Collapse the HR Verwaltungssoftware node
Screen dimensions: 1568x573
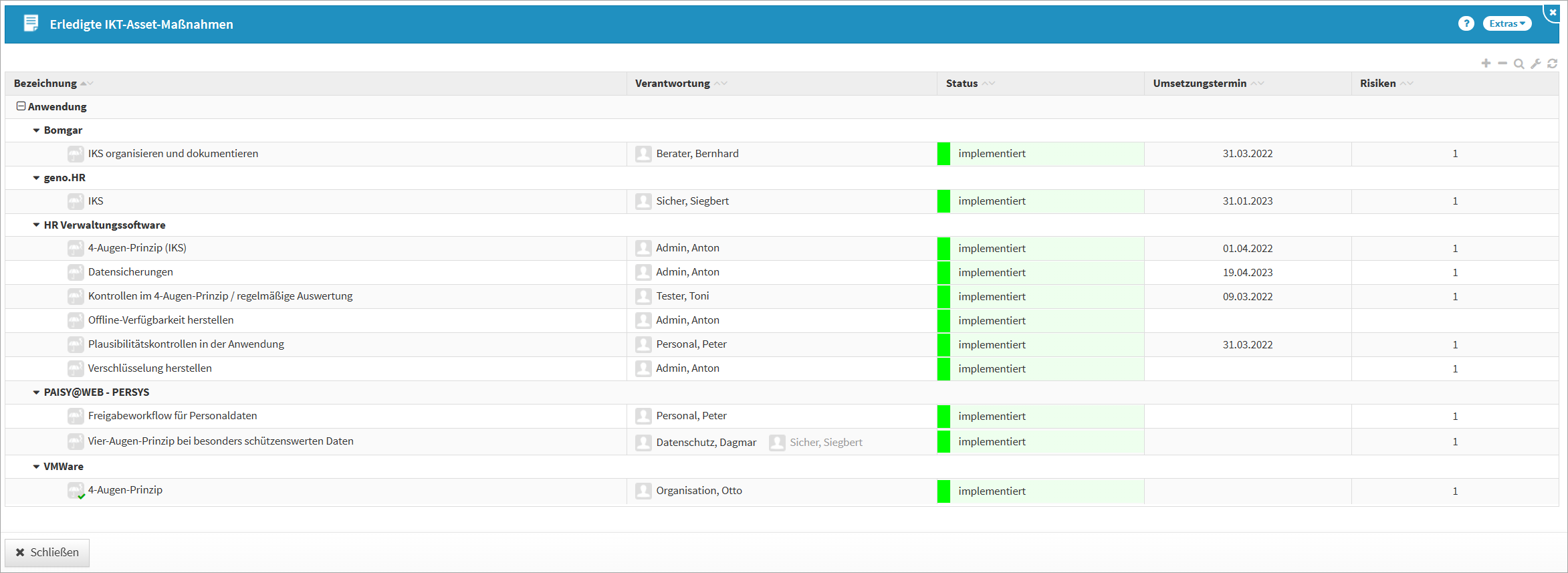pyautogui.click(x=36, y=225)
